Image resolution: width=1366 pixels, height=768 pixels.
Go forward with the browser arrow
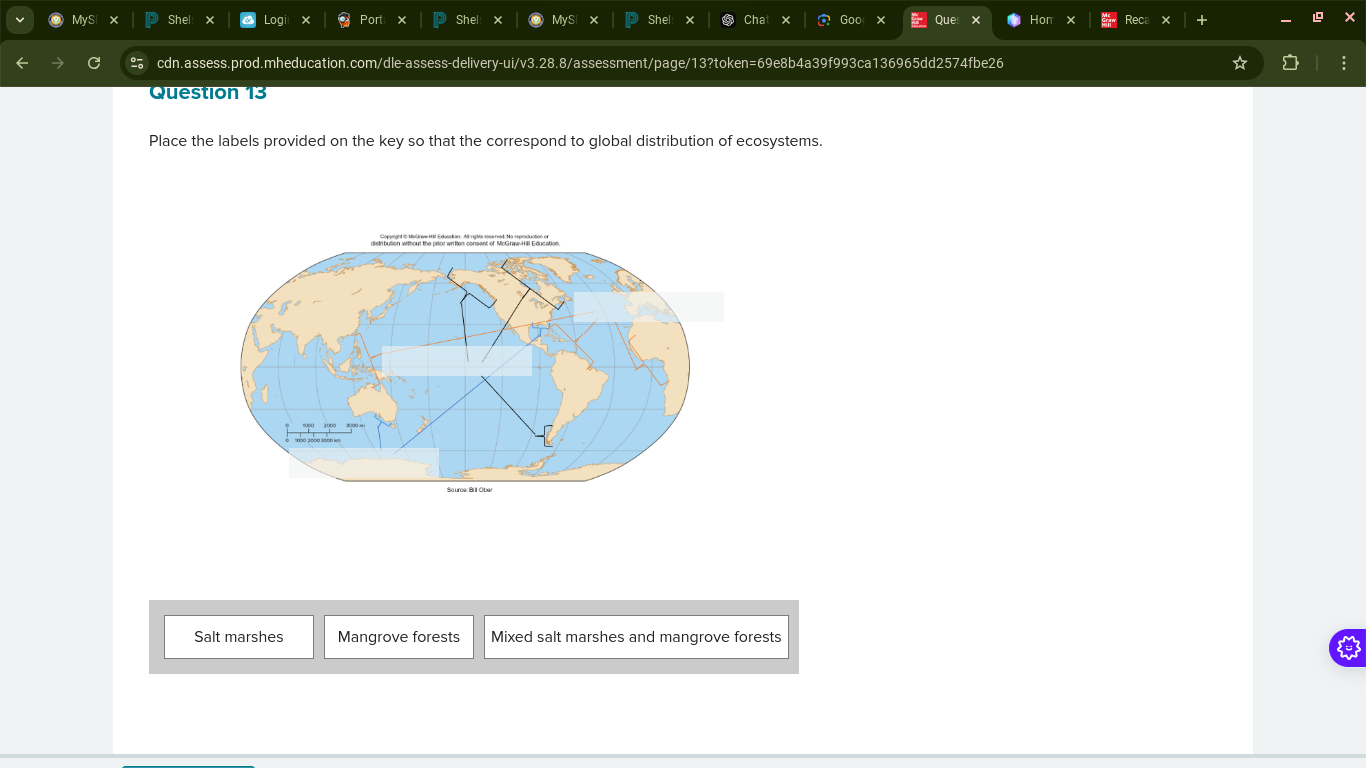(x=58, y=63)
